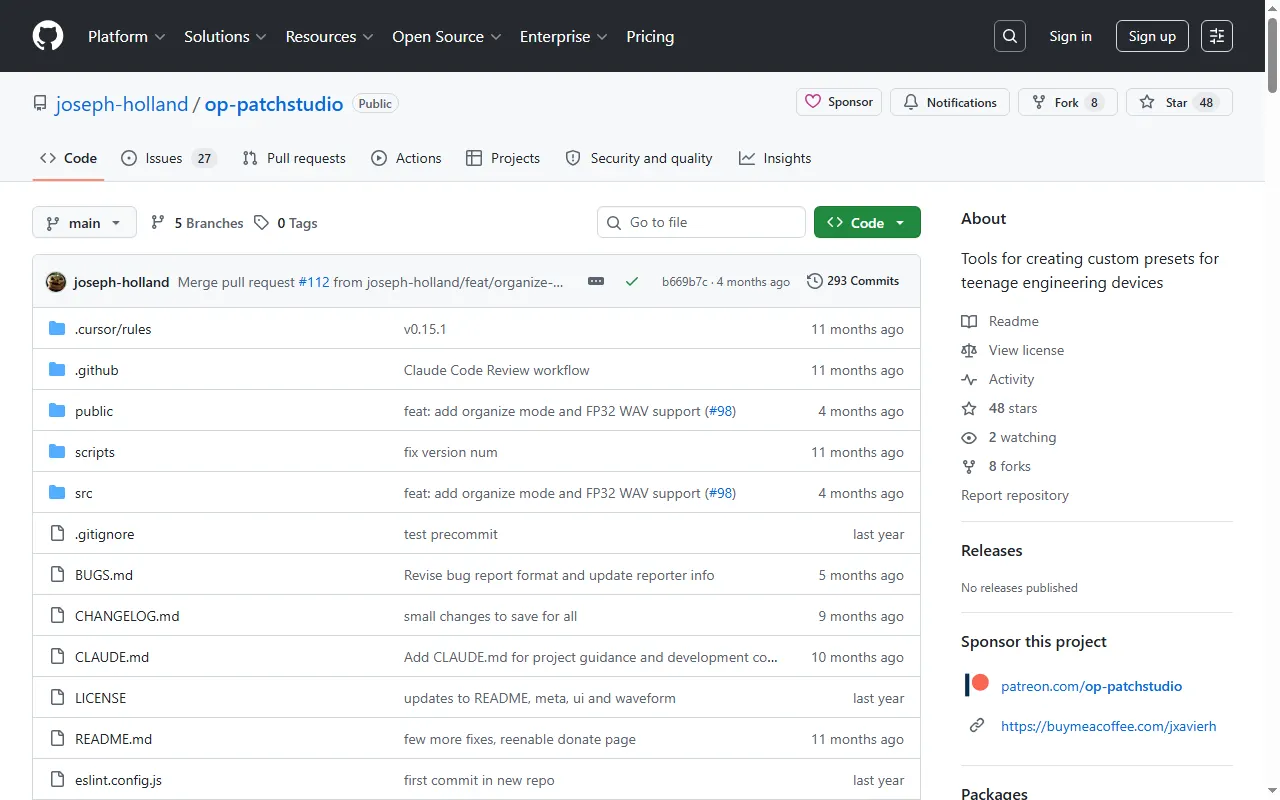Expand the Resources menu
This screenshot has height=800, width=1280.
pos(329,36)
